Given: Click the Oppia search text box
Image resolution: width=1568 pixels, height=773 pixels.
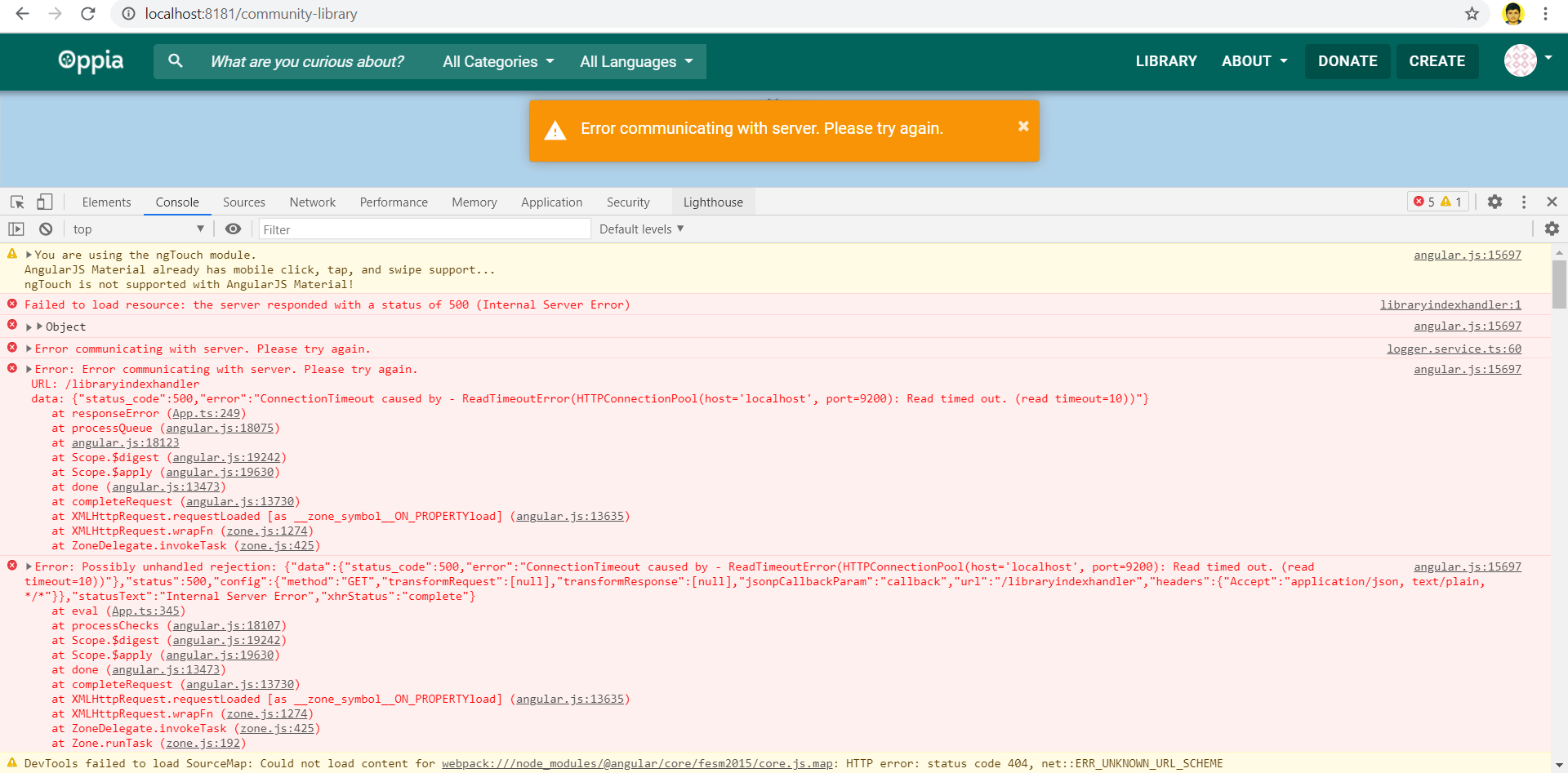Looking at the screenshot, I should click(307, 61).
